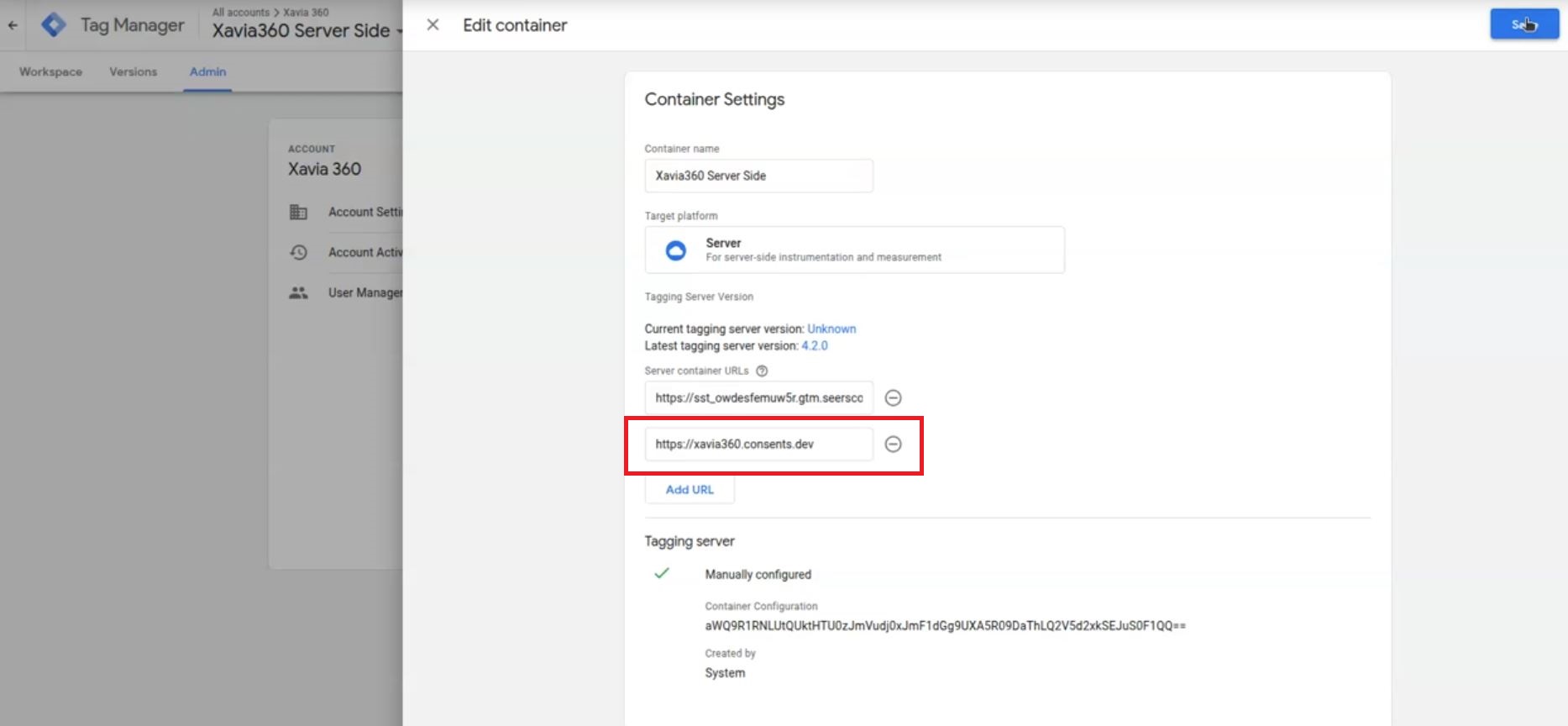Click the Xavia 360 breadcrumb link
The height and width of the screenshot is (726, 1568).
point(306,13)
